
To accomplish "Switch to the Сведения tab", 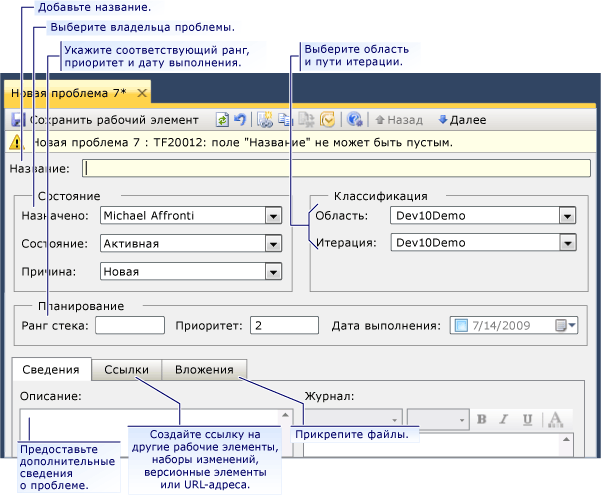I will click(51, 370).
